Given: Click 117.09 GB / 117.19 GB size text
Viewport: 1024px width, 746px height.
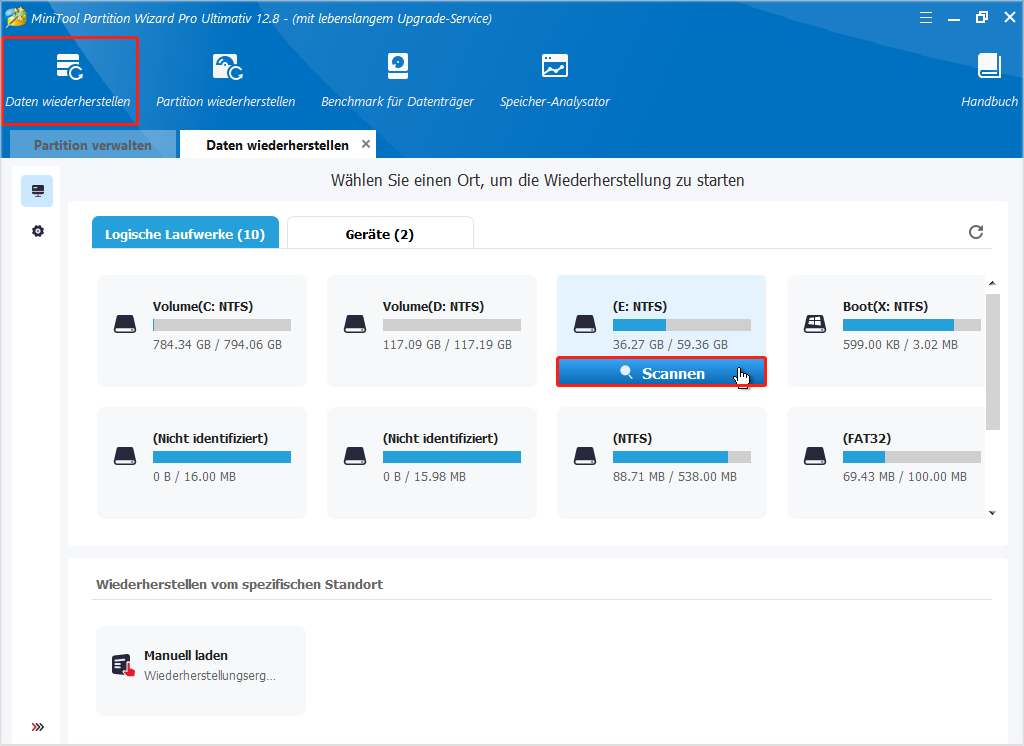Looking at the screenshot, I should (x=447, y=344).
